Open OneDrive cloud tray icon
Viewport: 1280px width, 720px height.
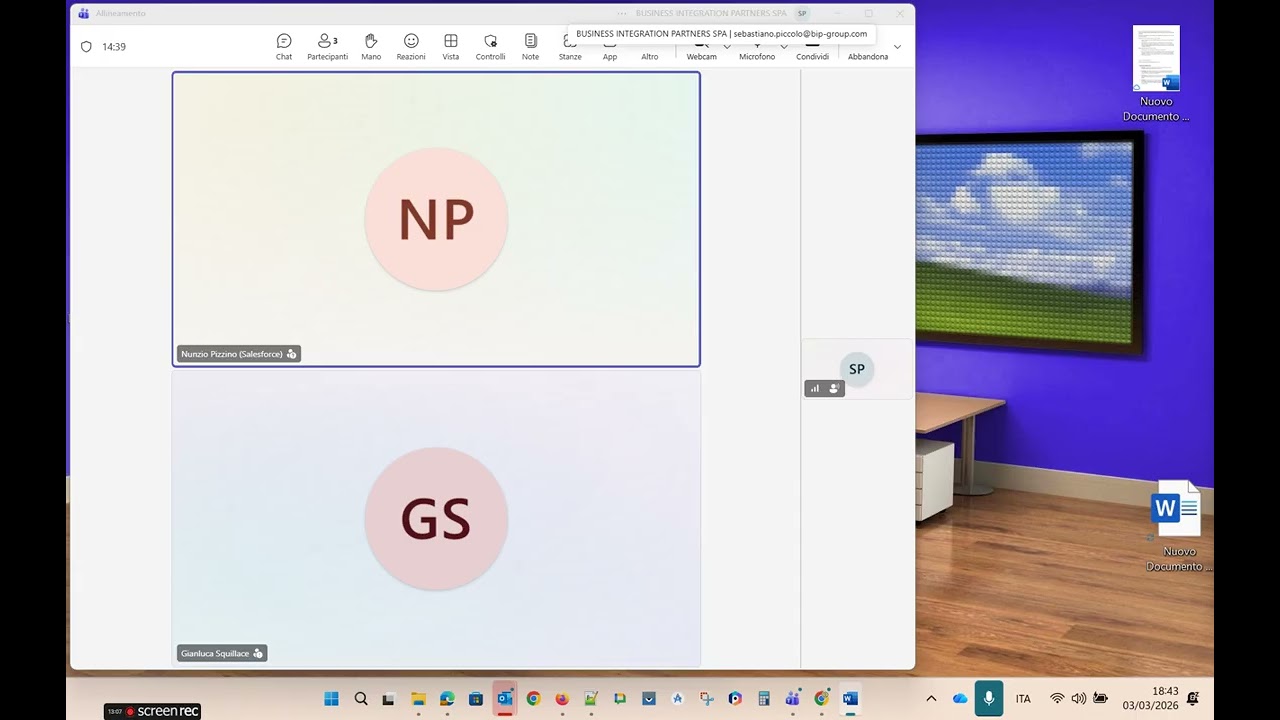[x=960, y=699]
